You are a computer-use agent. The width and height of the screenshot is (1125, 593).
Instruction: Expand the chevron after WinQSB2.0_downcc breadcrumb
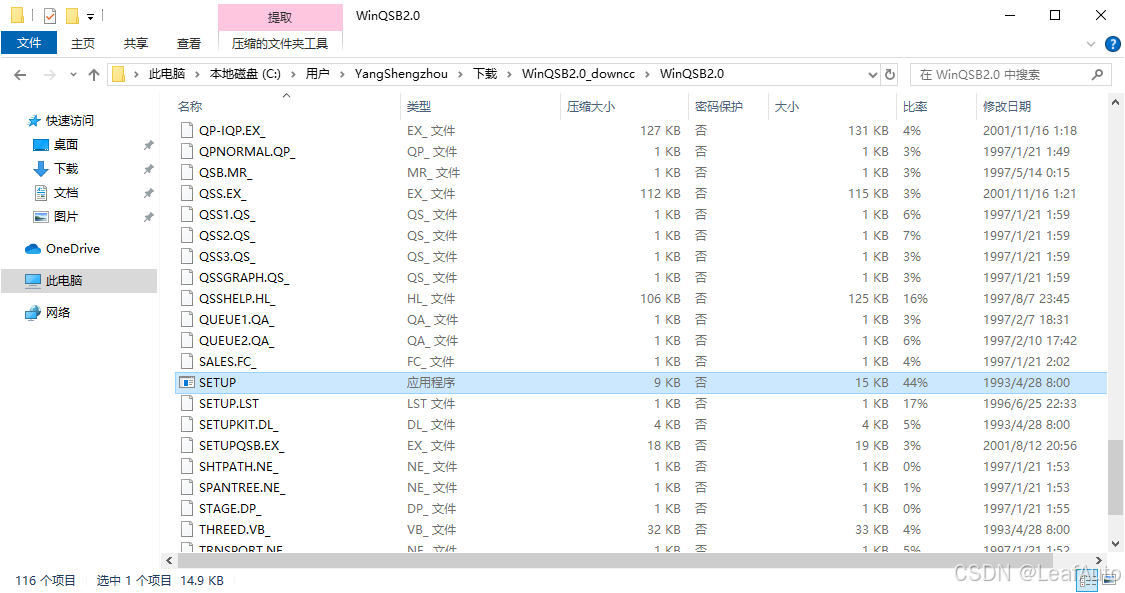(x=648, y=74)
